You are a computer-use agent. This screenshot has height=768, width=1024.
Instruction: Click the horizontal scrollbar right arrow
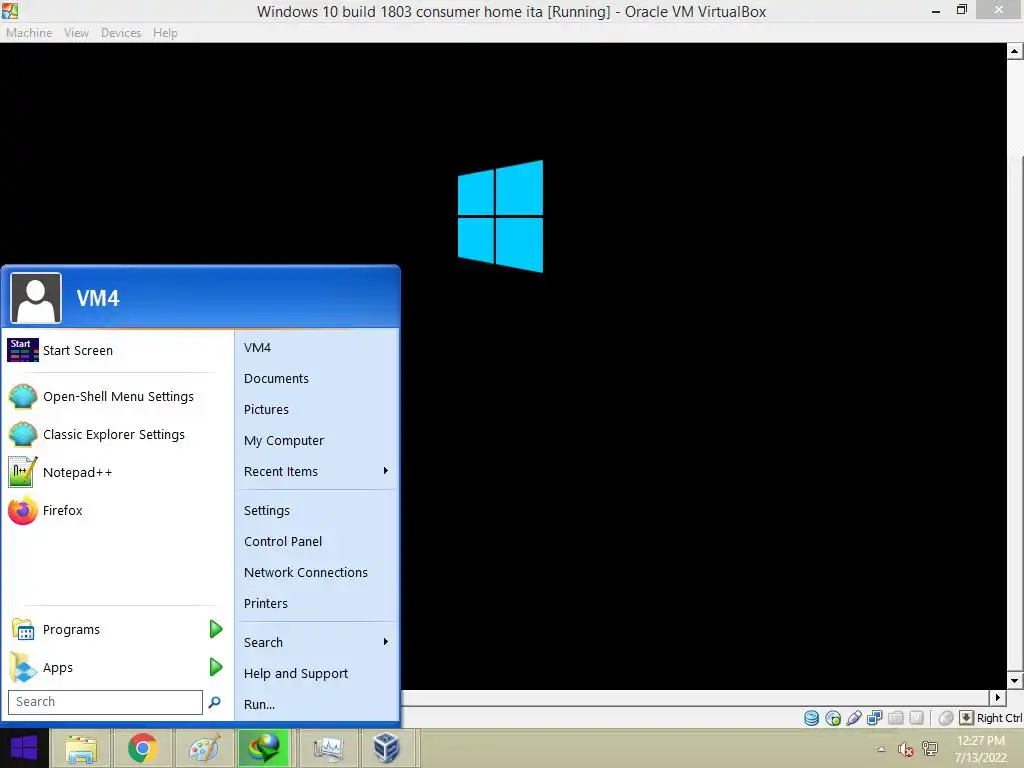click(997, 697)
